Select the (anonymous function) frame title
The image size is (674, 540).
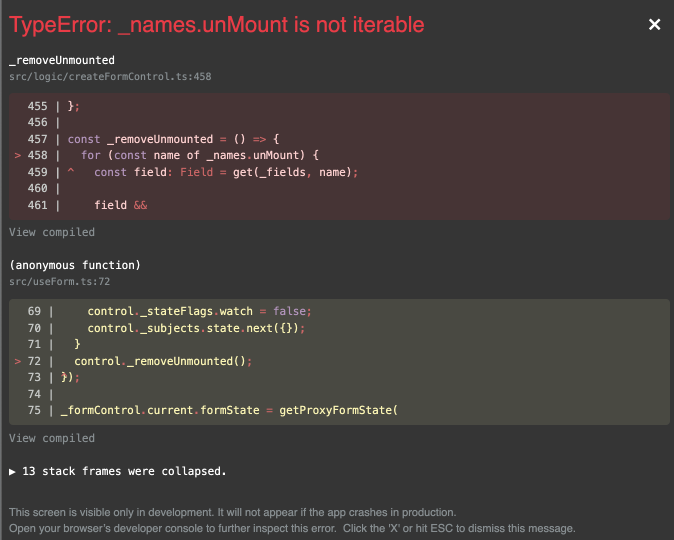tap(75, 265)
